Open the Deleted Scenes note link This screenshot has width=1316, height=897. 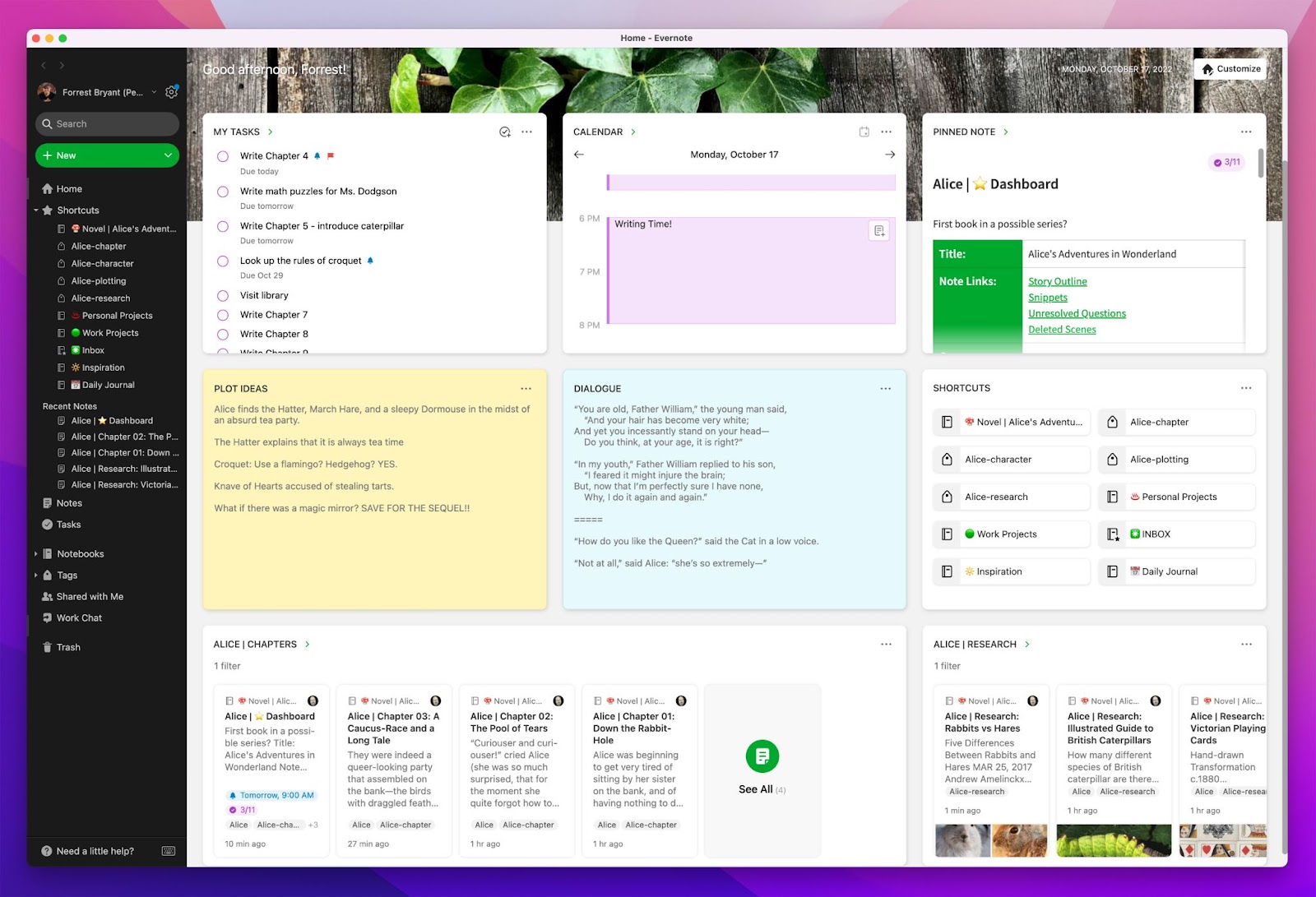[x=1062, y=330]
